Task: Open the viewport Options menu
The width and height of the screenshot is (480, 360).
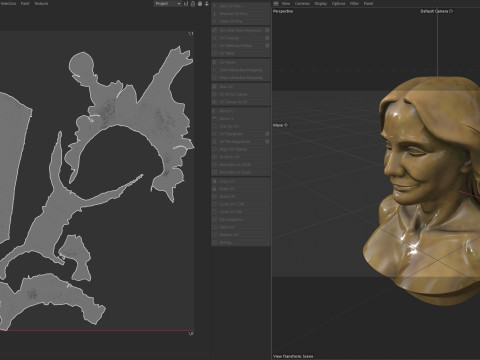Action: (x=338, y=3)
